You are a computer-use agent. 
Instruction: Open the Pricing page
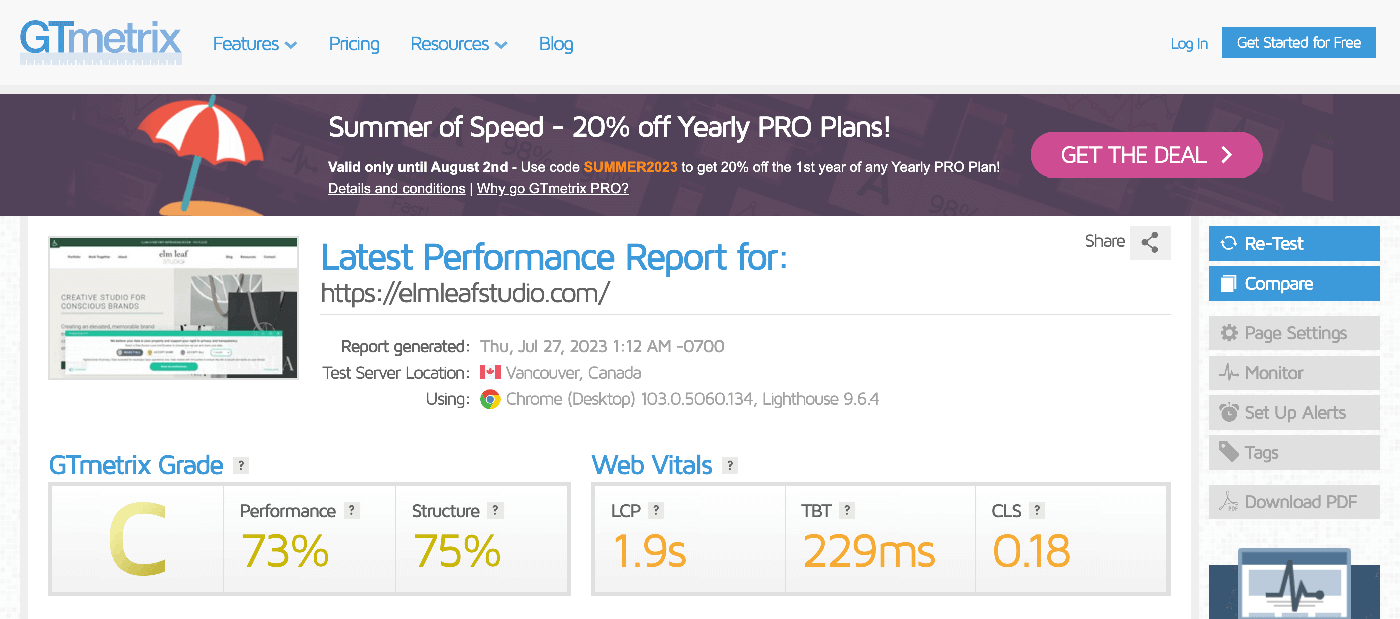354,44
